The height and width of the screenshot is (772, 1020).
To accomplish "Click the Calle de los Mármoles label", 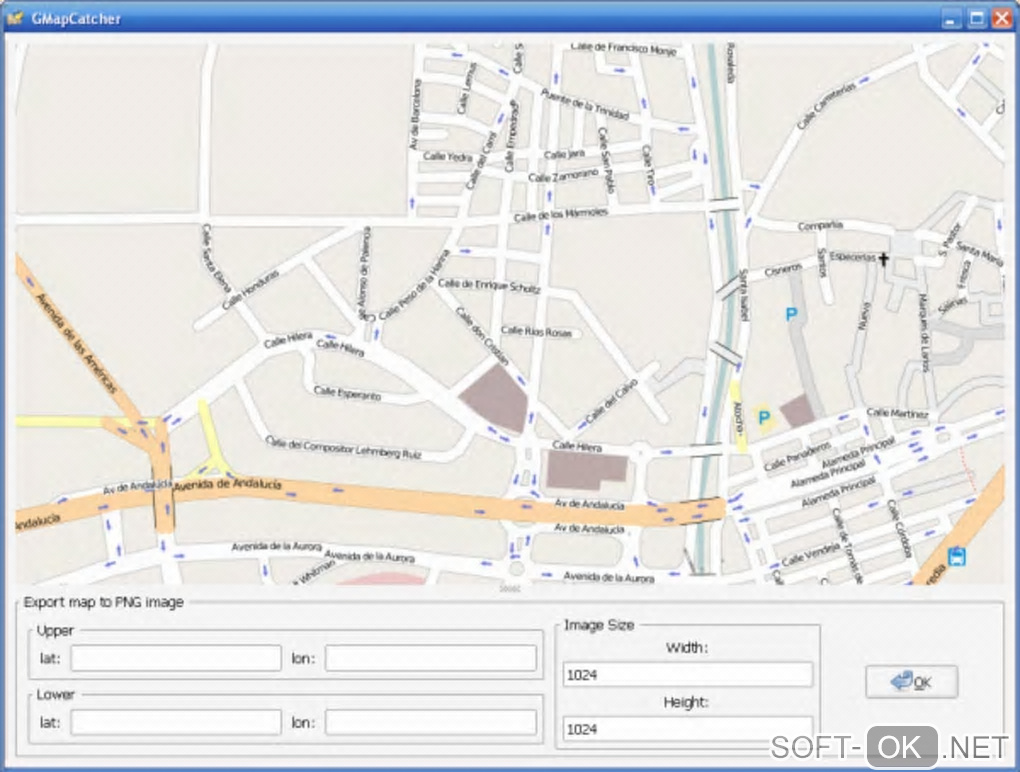I will coord(560,214).
